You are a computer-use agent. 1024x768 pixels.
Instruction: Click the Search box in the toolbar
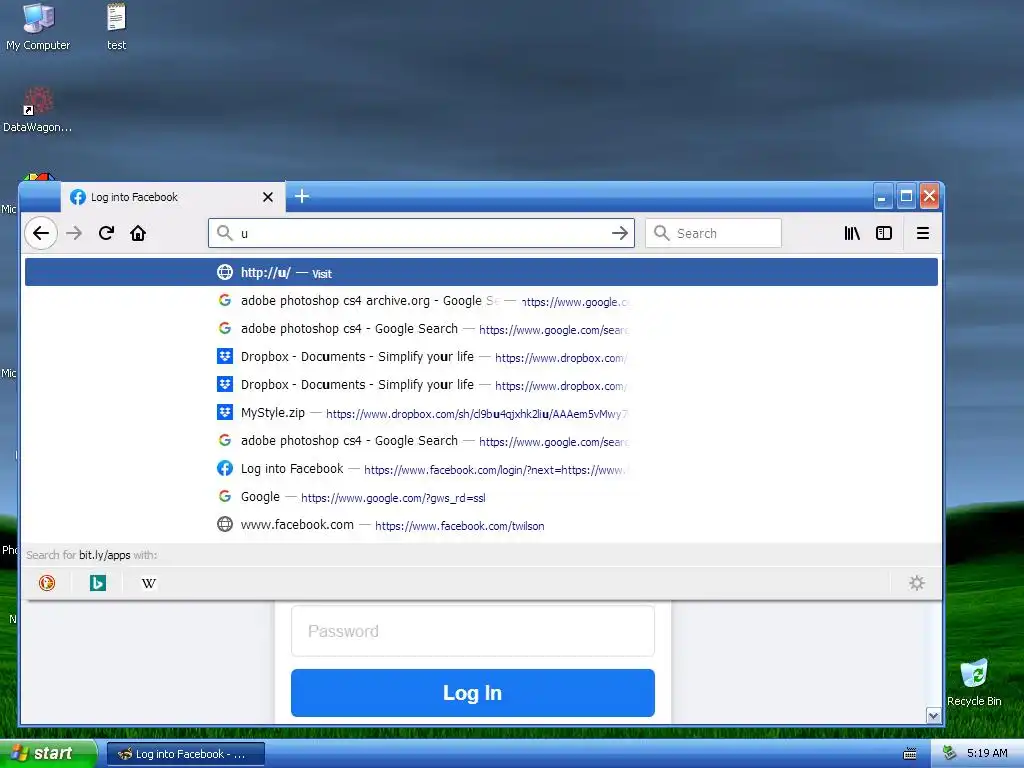click(713, 233)
